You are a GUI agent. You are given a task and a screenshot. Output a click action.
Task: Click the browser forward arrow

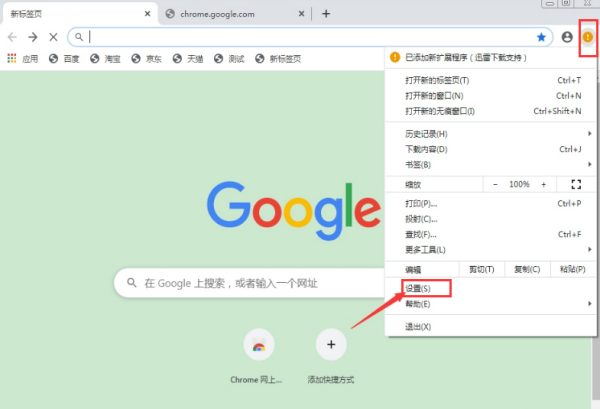point(33,37)
